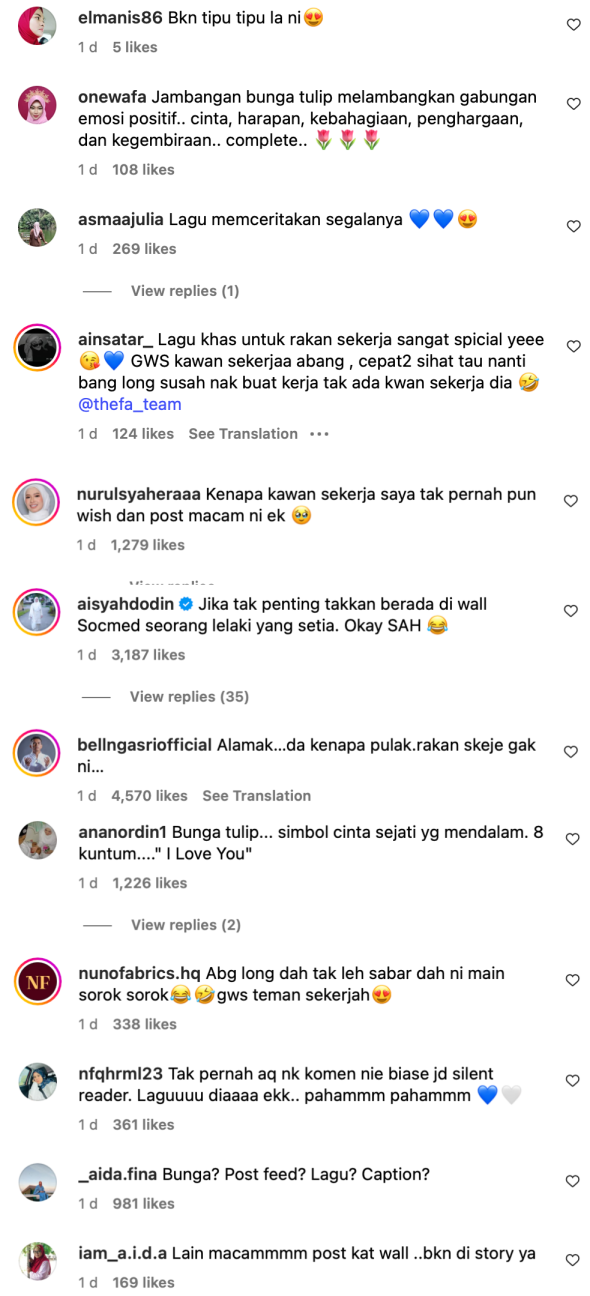The width and height of the screenshot is (590, 1296).
Task: Open the nunofabrics.hq profile picture
Action: (x=37, y=981)
